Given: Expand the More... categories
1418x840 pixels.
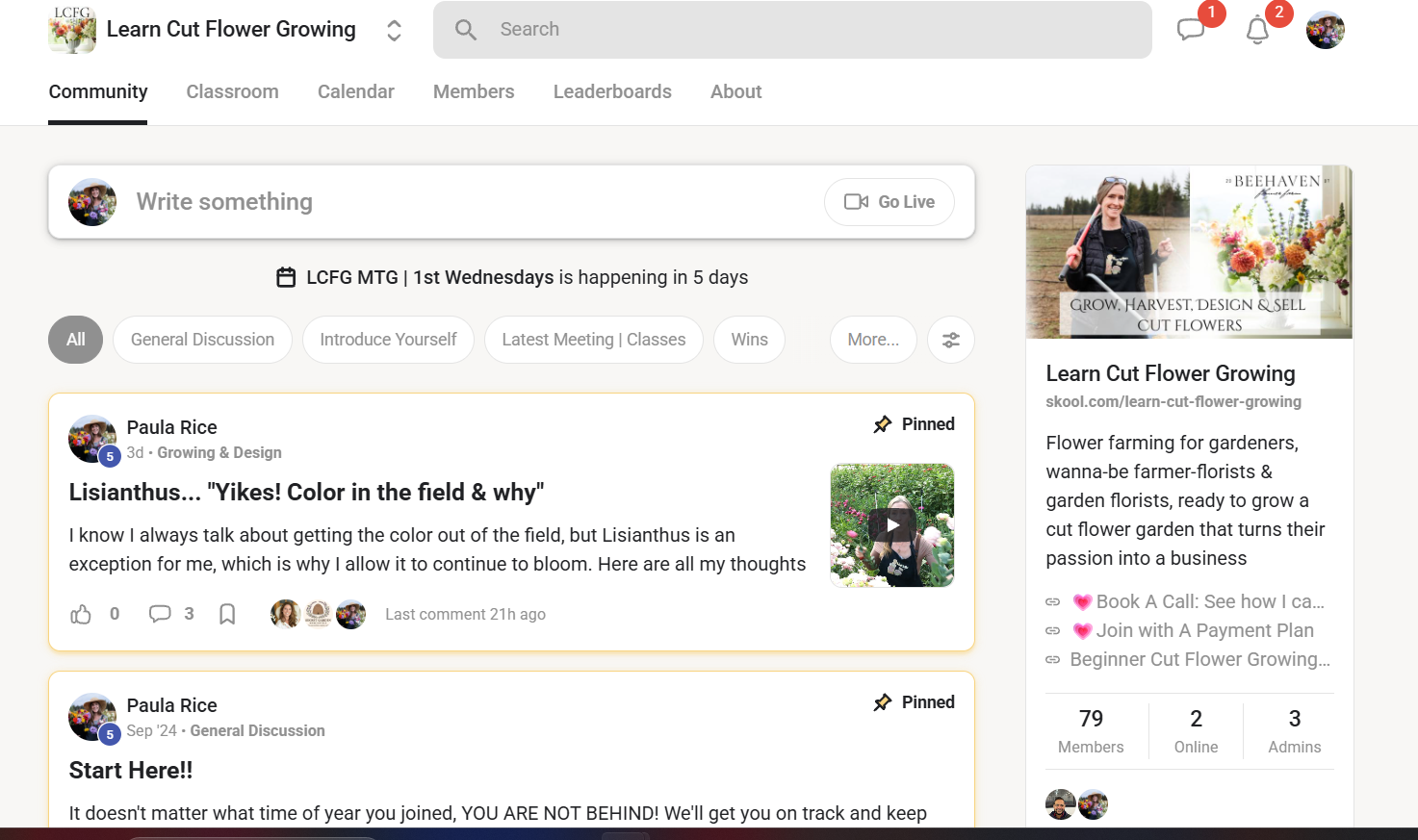Looking at the screenshot, I should coord(873,340).
